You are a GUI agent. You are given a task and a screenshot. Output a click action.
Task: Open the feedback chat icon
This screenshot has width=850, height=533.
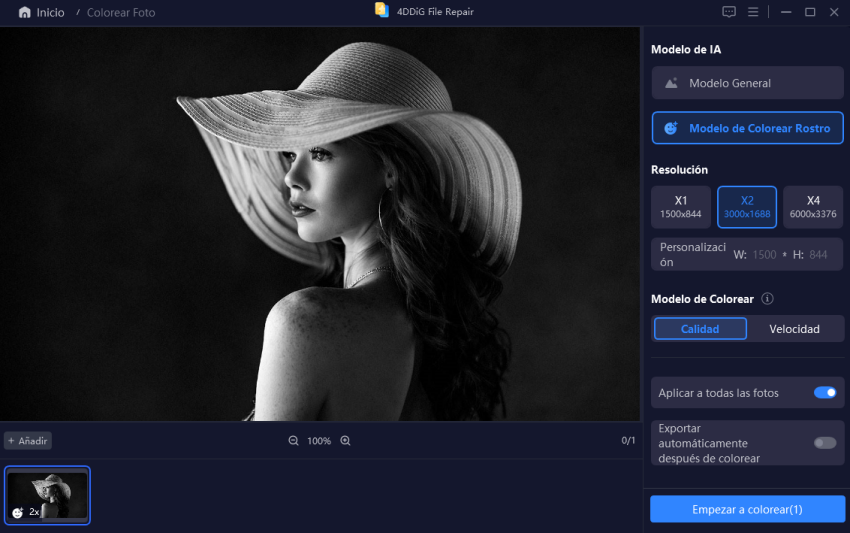coord(729,11)
